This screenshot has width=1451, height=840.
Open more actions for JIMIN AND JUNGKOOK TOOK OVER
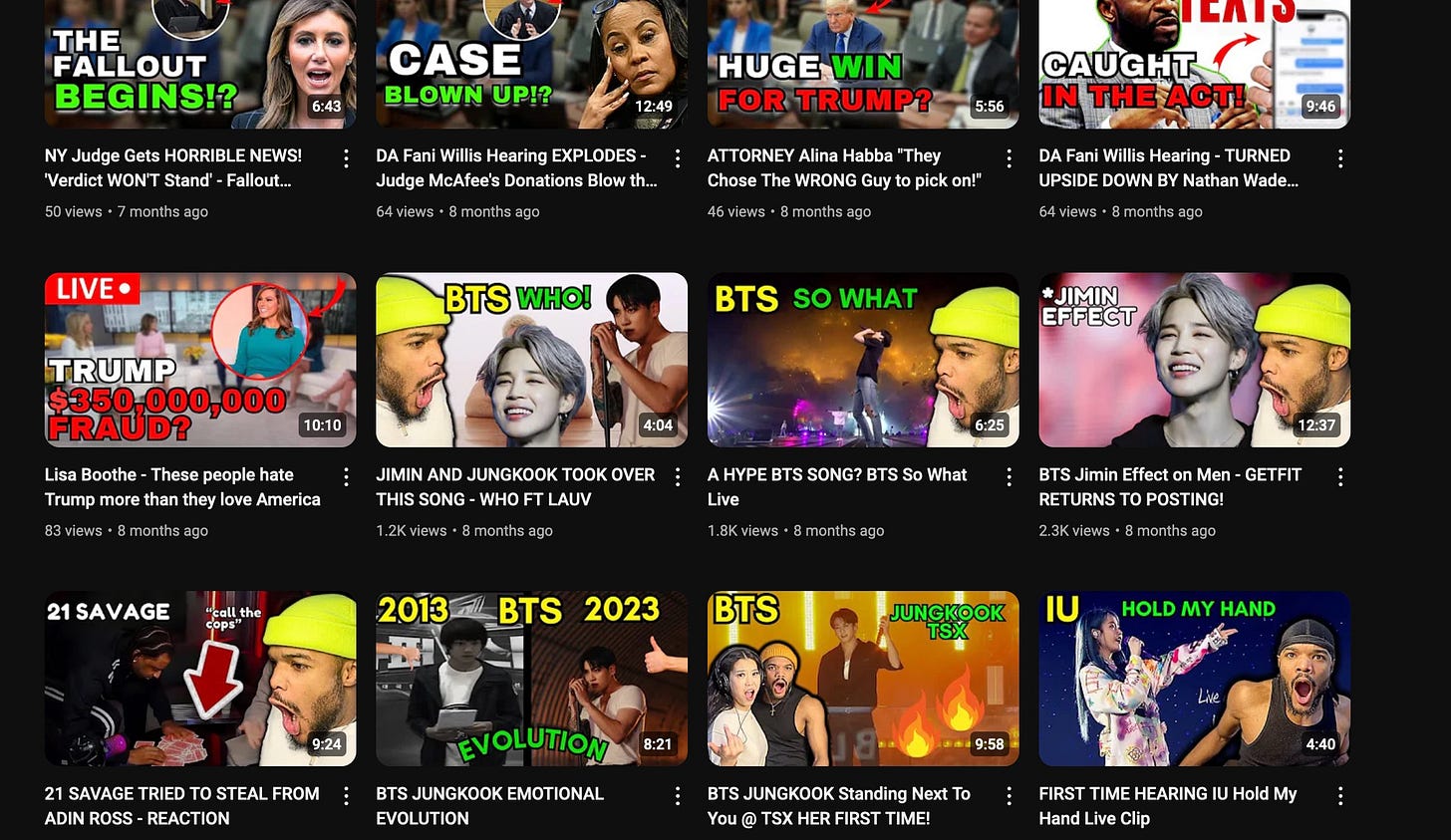[678, 477]
